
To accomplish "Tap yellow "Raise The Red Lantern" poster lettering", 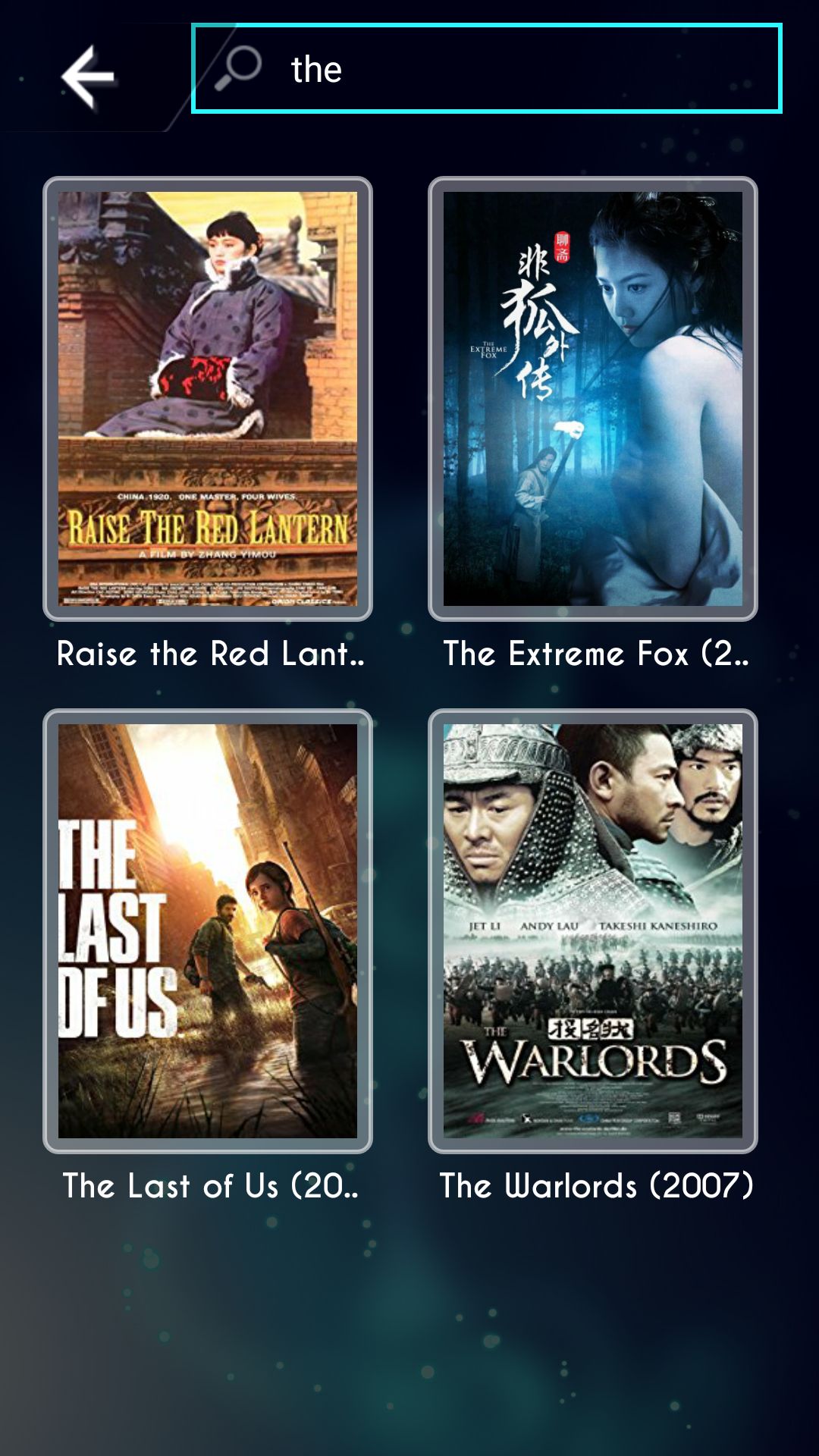I will coord(208,527).
